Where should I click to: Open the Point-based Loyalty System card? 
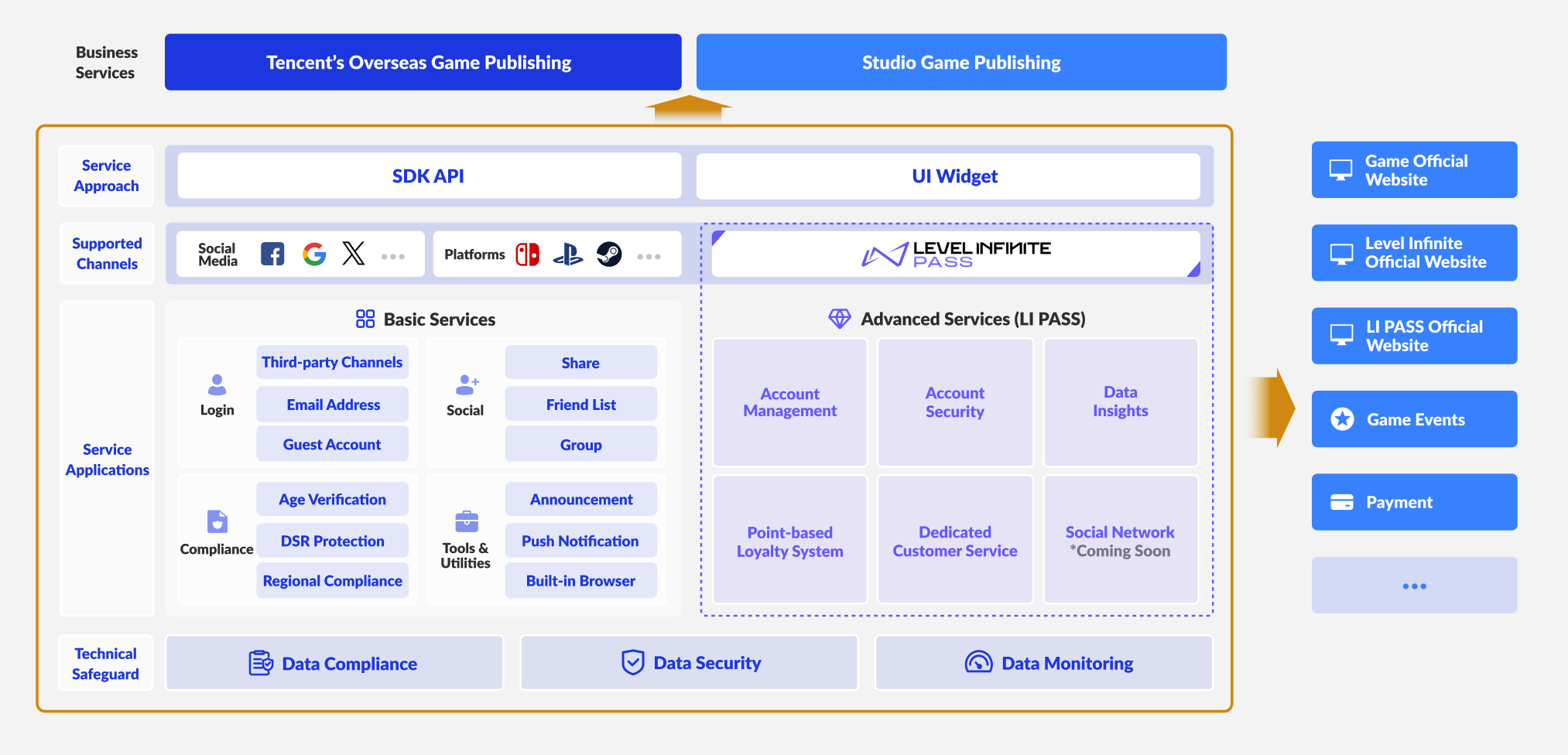tap(789, 539)
